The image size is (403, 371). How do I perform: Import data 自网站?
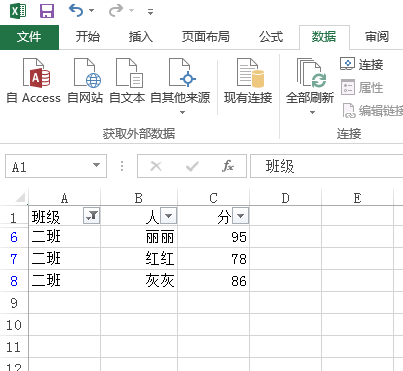(x=85, y=81)
